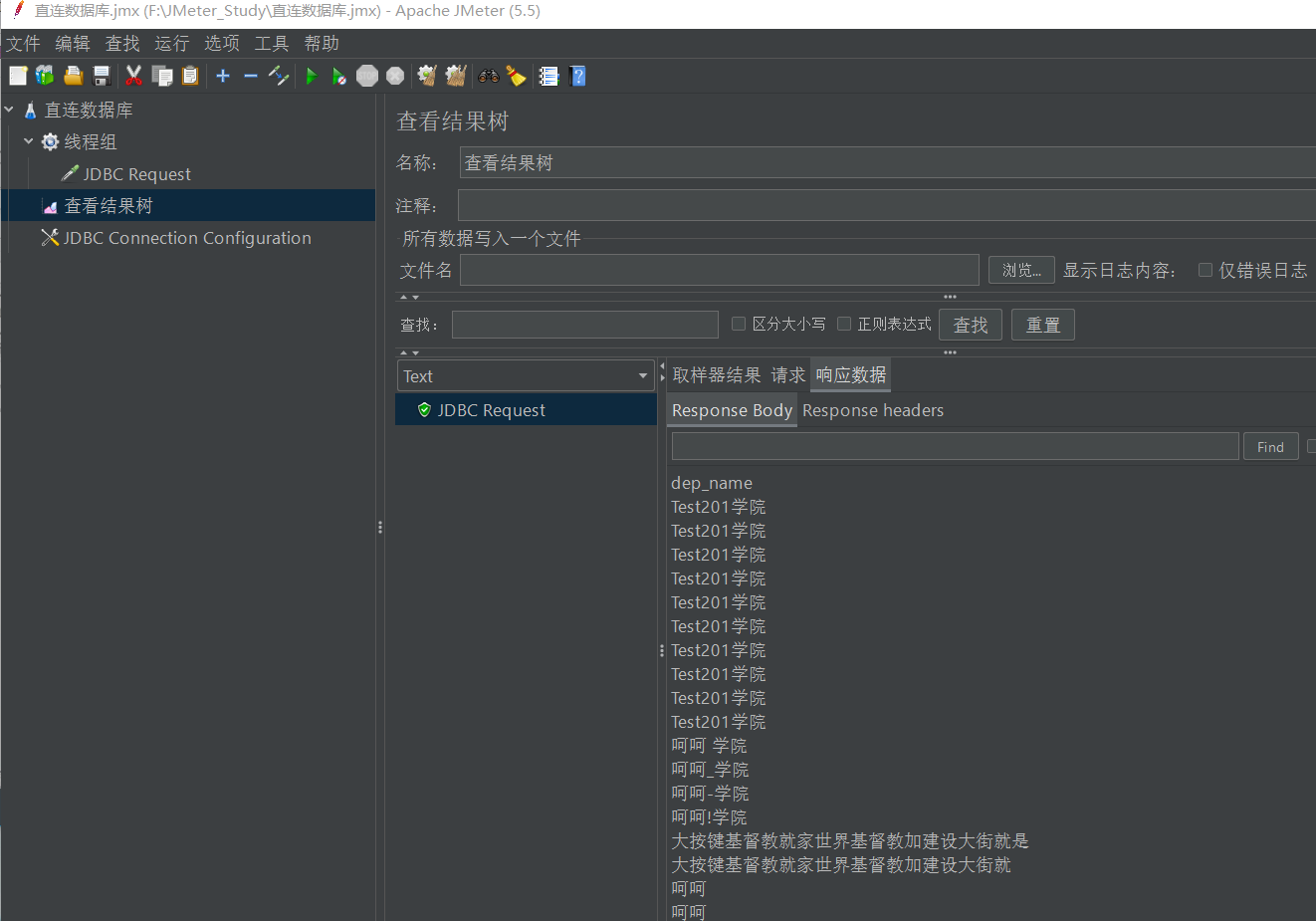Click the 名称 input field
Screen dimensions: 1316x921
click(888, 162)
